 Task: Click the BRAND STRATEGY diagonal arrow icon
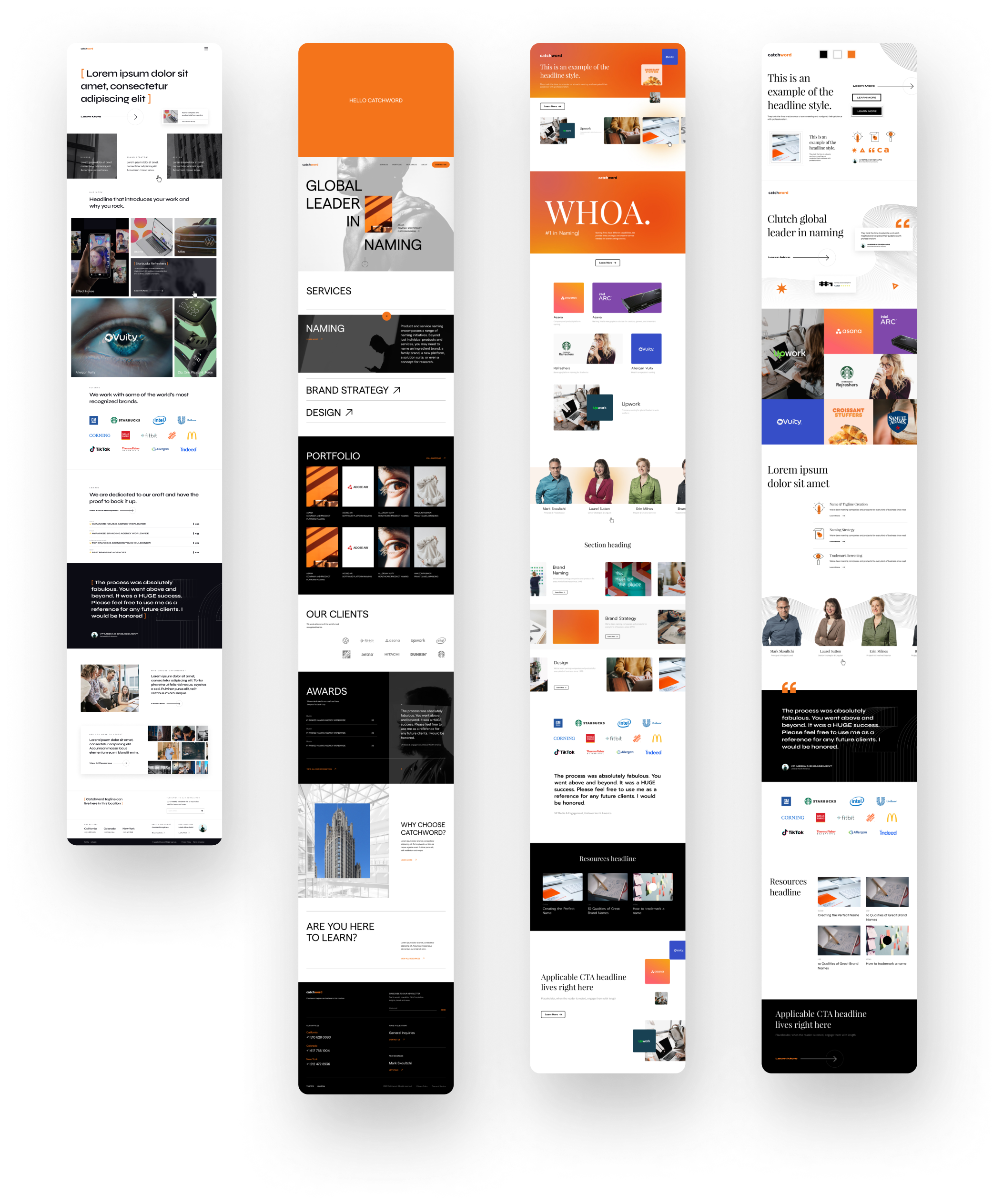[x=404, y=394]
